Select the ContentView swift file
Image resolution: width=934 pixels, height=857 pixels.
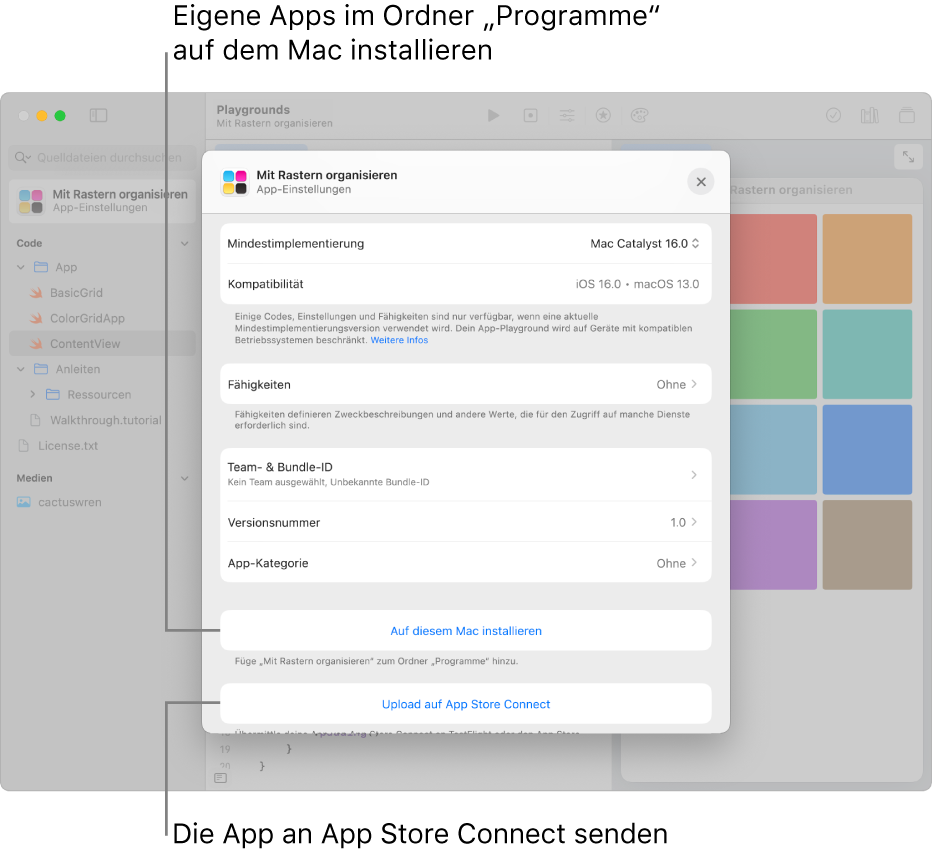pos(102,344)
